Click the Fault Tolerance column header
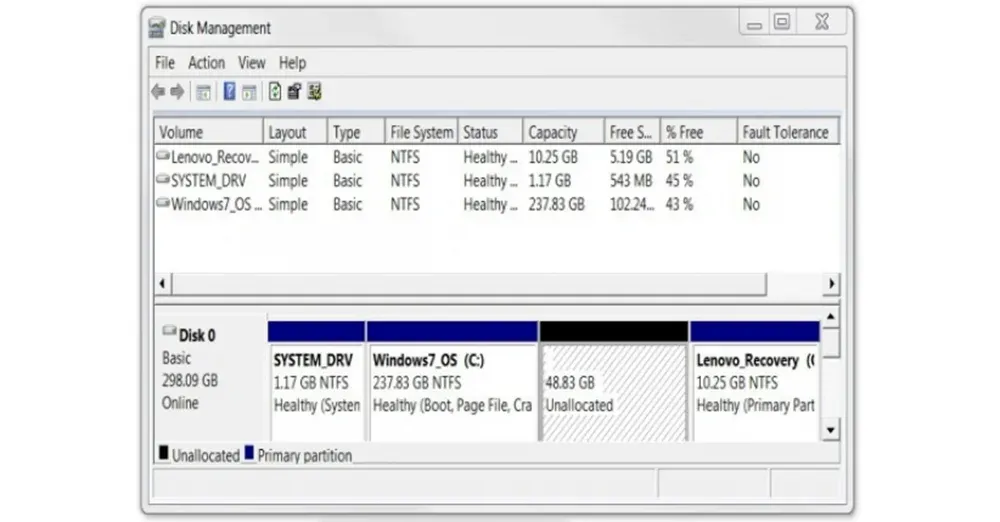Viewport: 1000px width, 522px height. click(x=788, y=132)
